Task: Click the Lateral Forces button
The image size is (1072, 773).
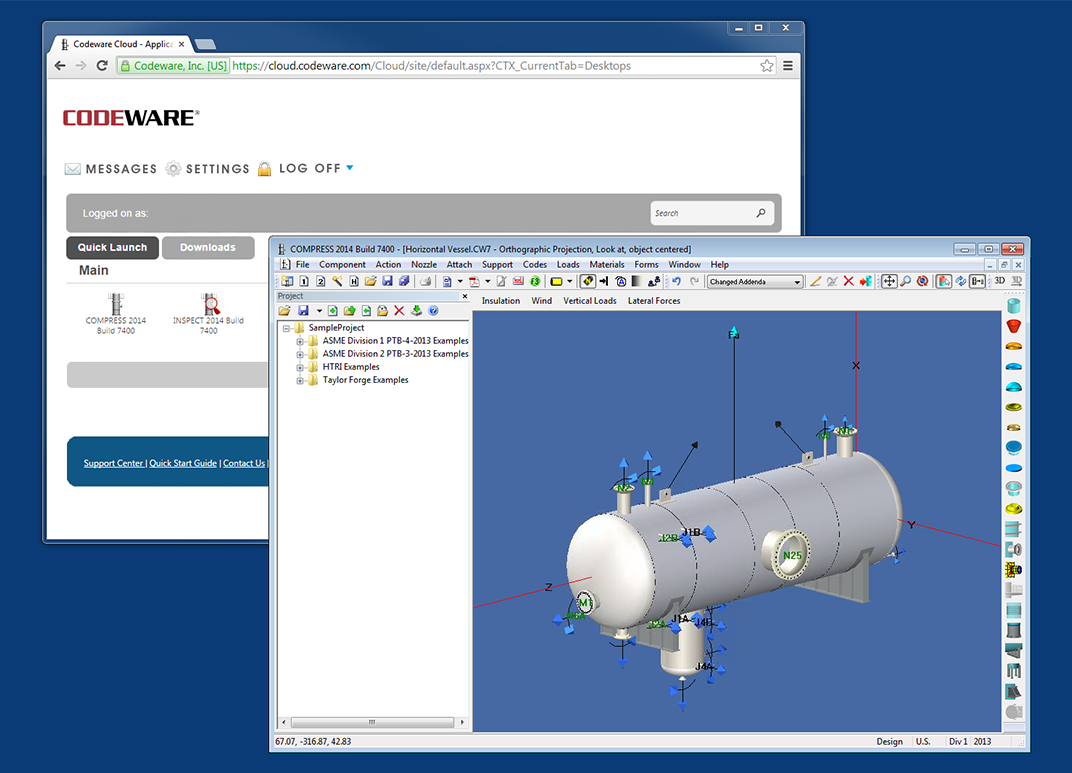Action: [x=654, y=301]
